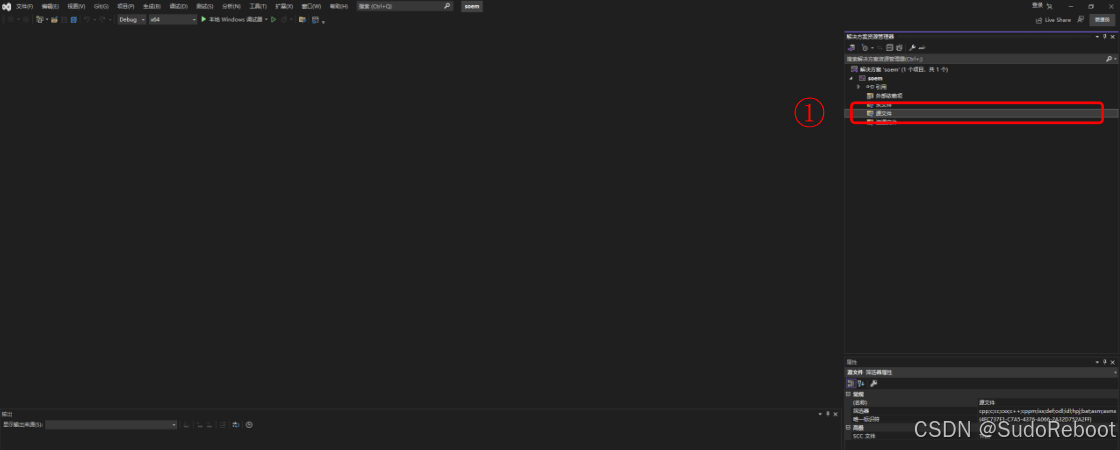Viewport: 1120px width, 450px height.
Task: Open the 视图(V) menu
Action: (76, 6)
